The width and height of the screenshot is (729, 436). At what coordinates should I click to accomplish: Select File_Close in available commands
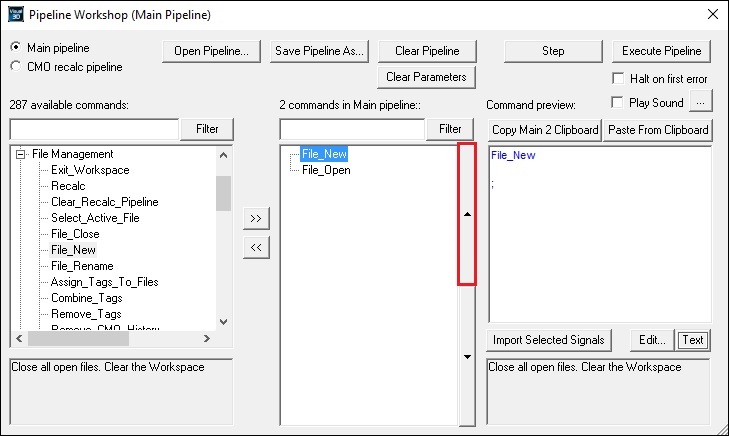pyautogui.click(x=75, y=234)
